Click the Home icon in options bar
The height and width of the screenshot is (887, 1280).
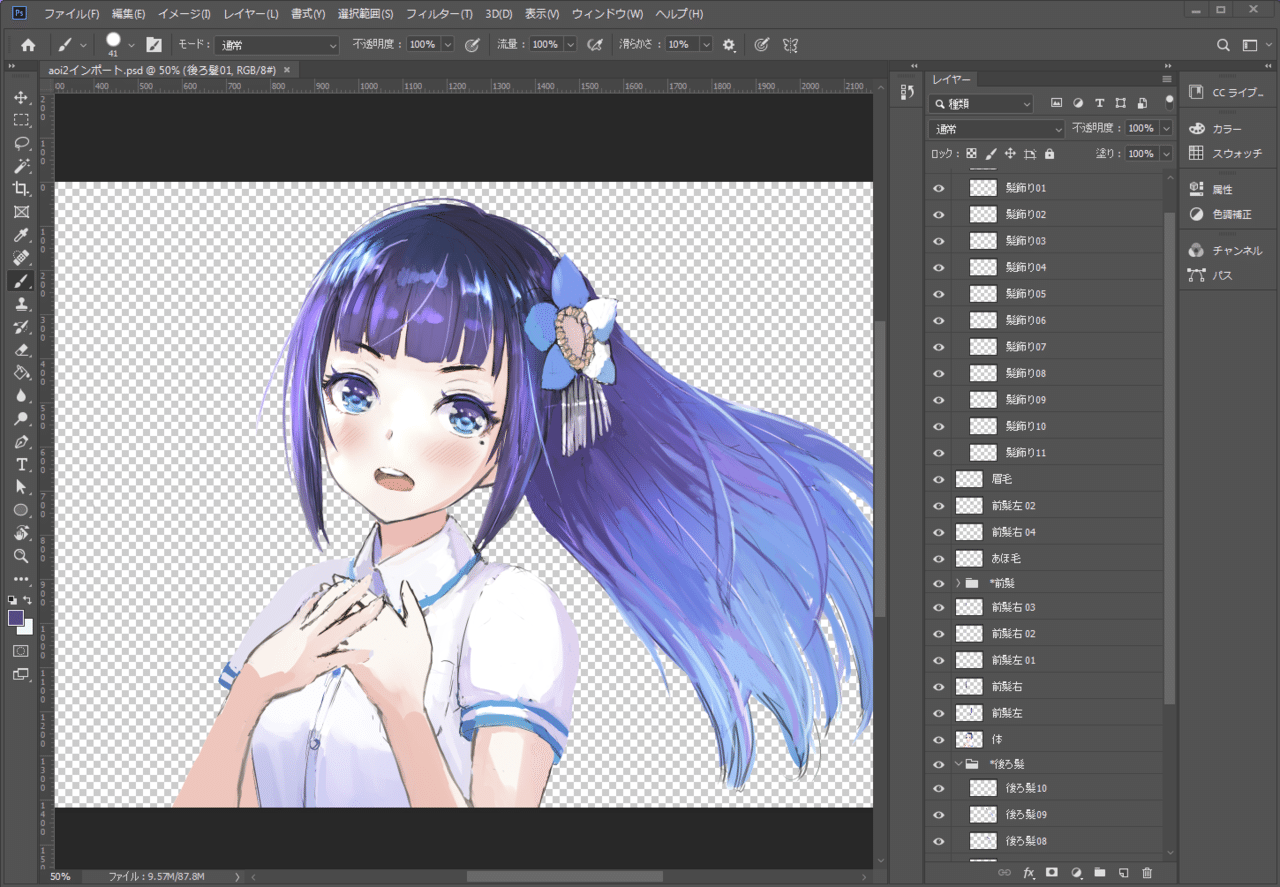pyautogui.click(x=28, y=45)
